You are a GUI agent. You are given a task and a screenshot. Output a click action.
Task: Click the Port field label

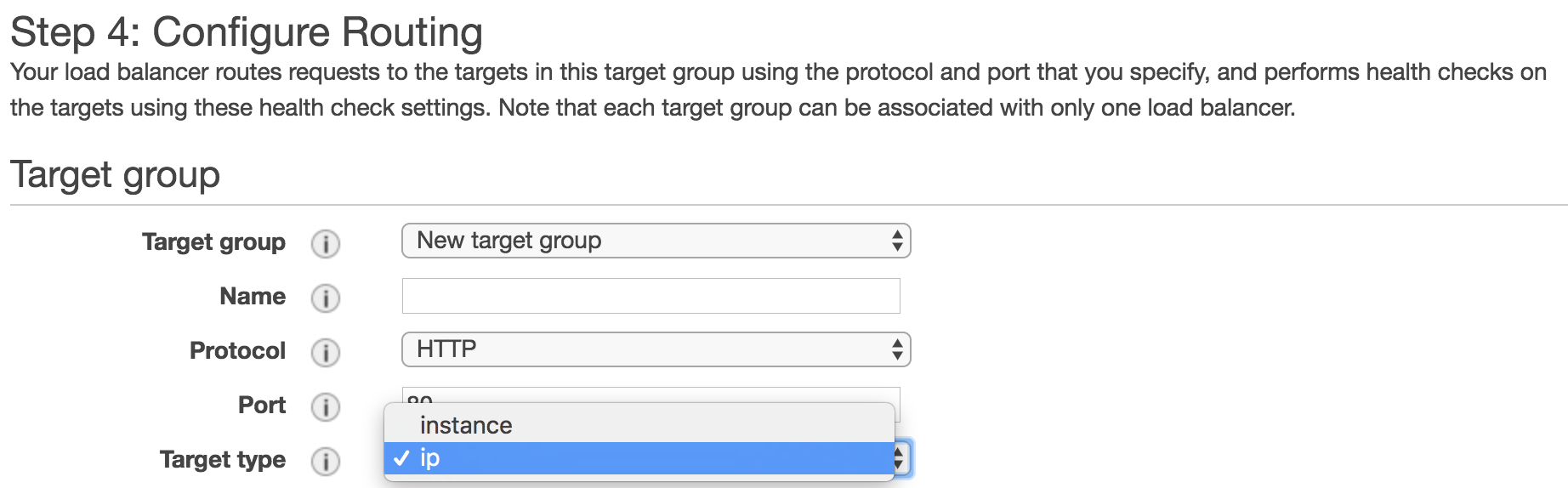point(261,406)
